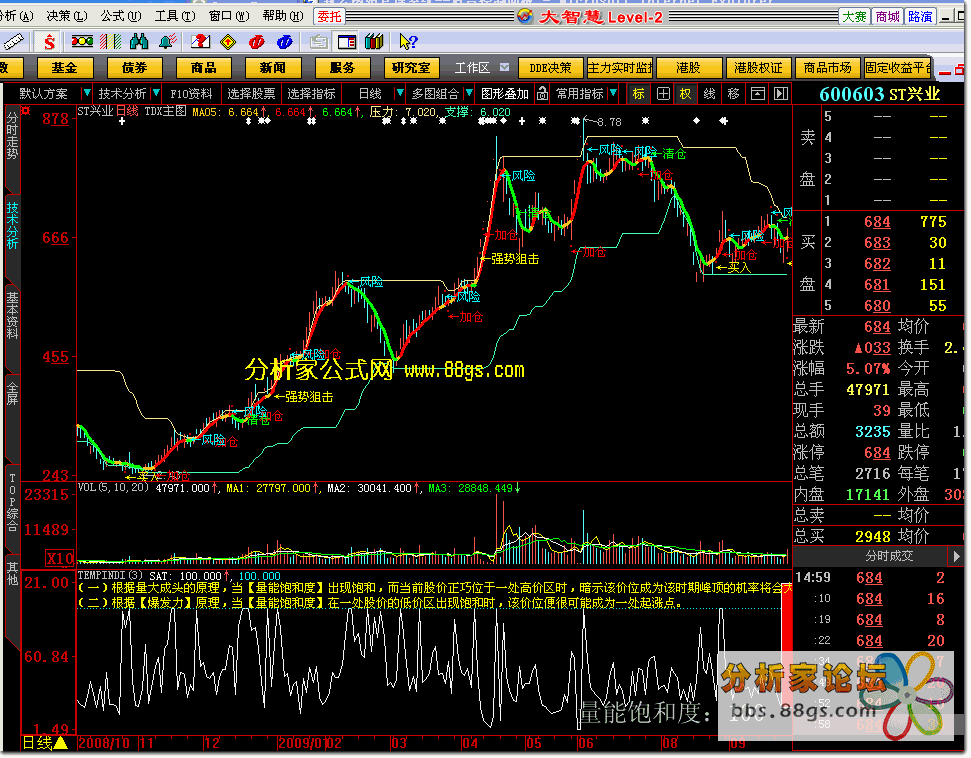Image resolution: width=971 pixels, height=758 pixels.
Task: Click the 委托 order button
Action: (x=329, y=17)
